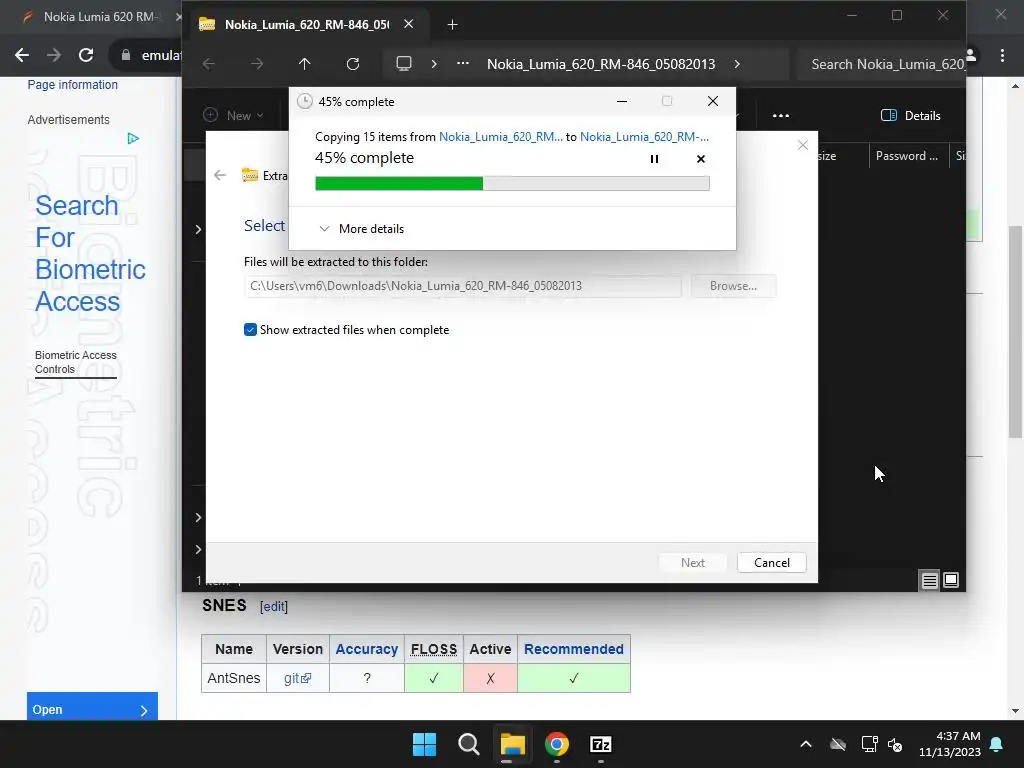This screenshot has width=1024, height=768.
Task: Open the Search For Biometric Access ad
Action: (x=90, y=253)
